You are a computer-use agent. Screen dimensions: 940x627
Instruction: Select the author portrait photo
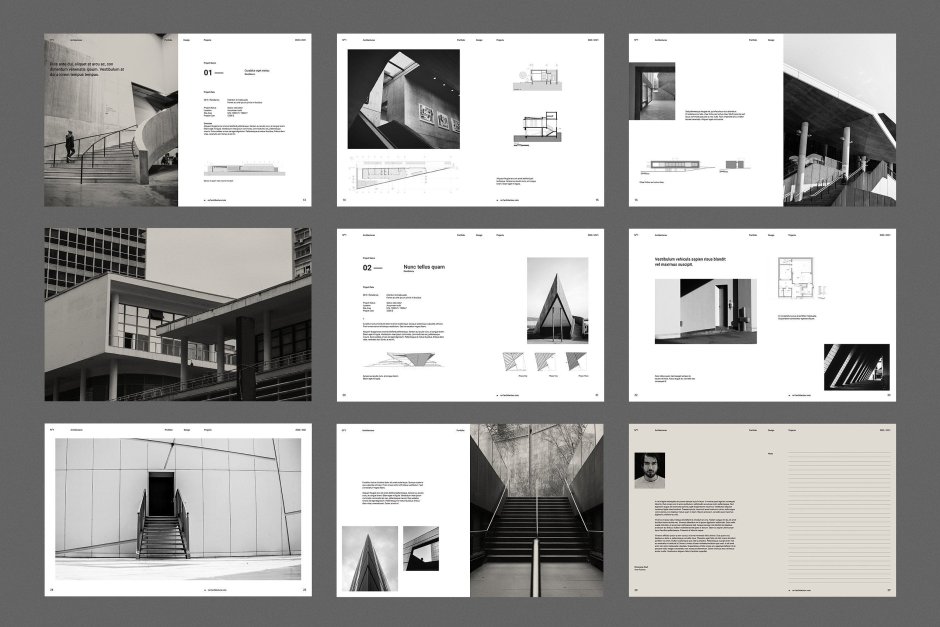click(649, 470)
